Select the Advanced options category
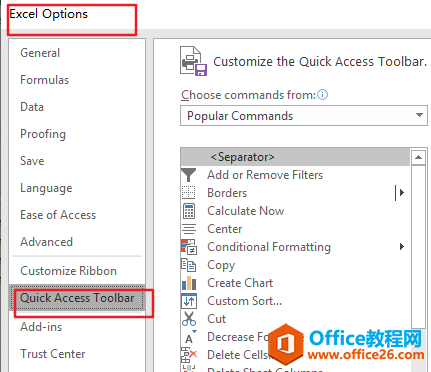 click(46, 242)
